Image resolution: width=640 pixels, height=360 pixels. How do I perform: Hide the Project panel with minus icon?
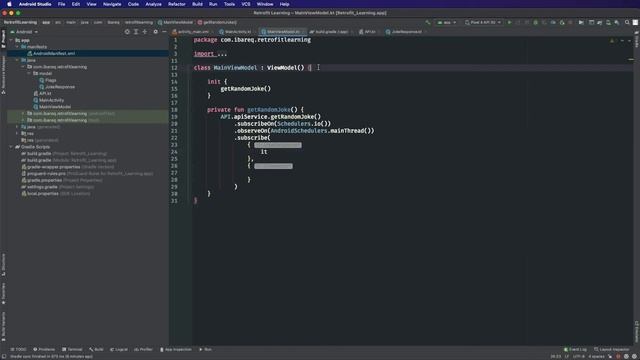coord(164,32)
